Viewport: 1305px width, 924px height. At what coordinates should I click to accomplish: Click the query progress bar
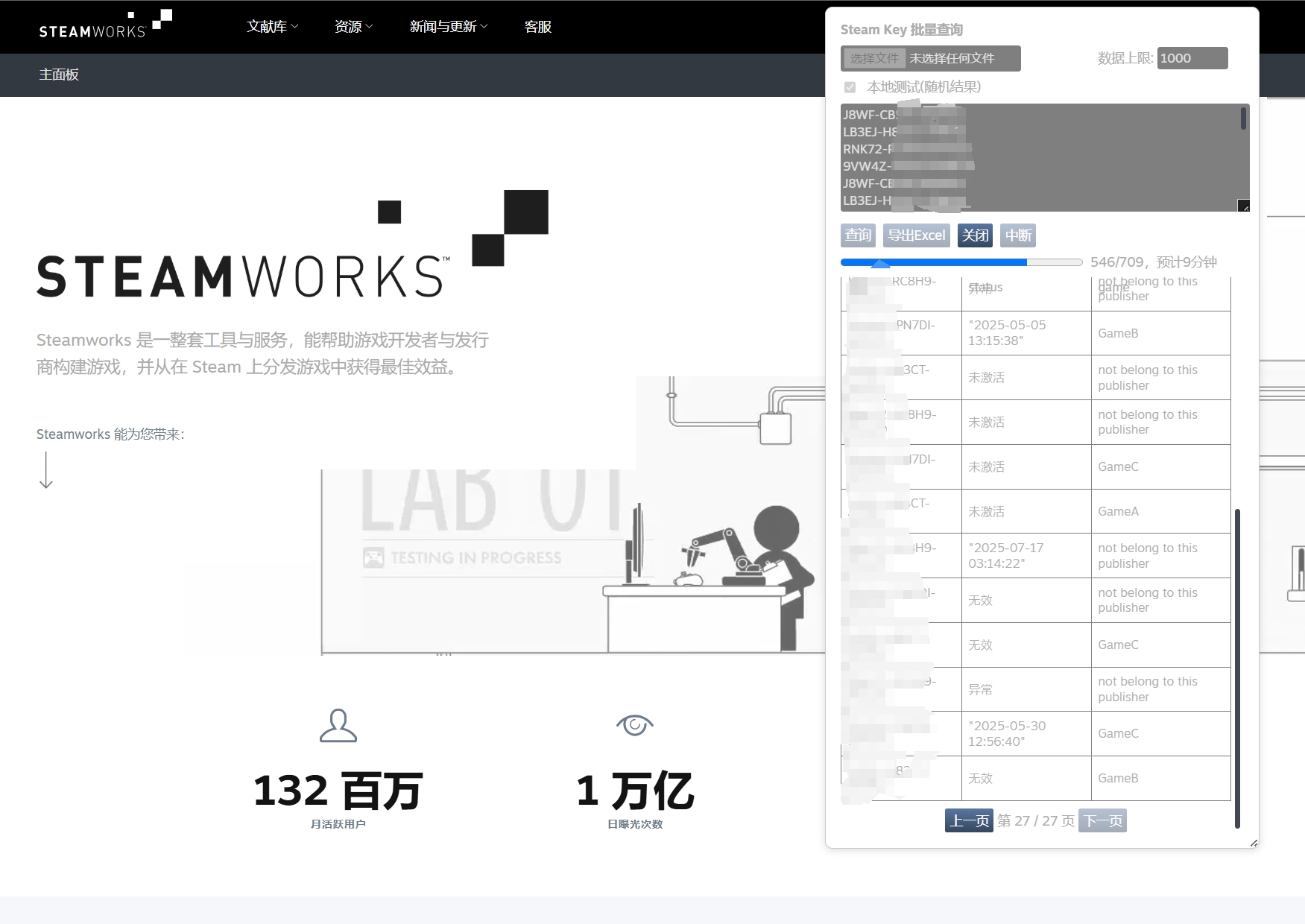[961, 262]
